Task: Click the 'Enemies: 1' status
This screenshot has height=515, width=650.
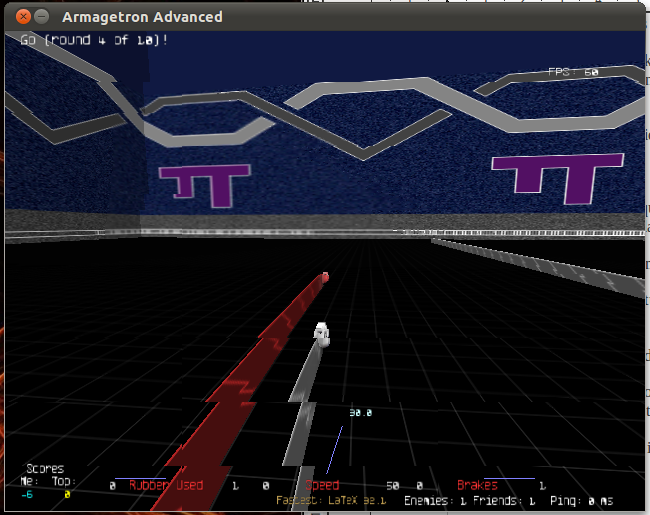Action: coord(435,500)
